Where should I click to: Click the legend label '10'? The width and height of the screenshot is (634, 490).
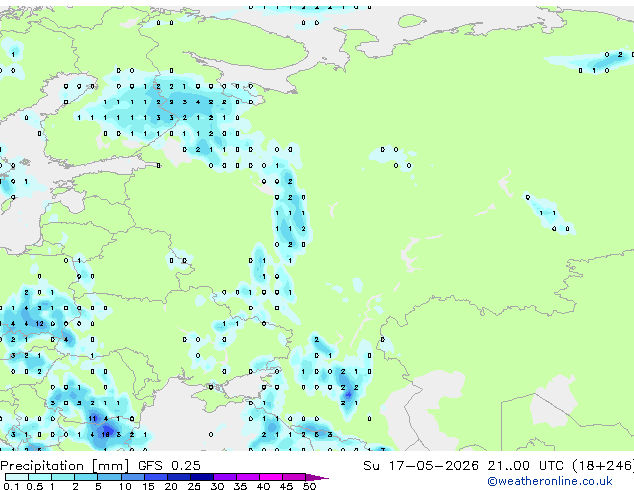[x=125, y=486]
